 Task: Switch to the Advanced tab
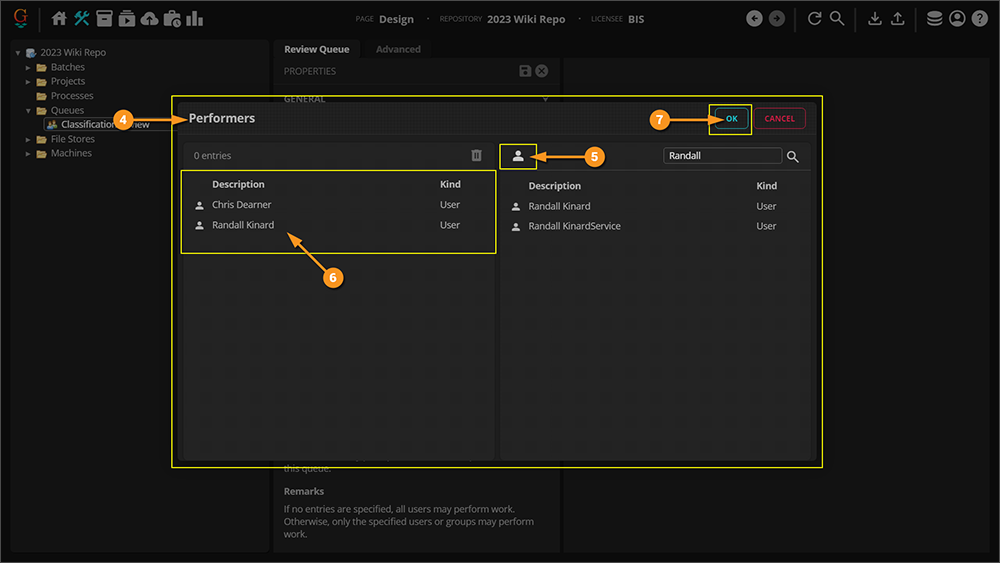[x=398, y=49]
